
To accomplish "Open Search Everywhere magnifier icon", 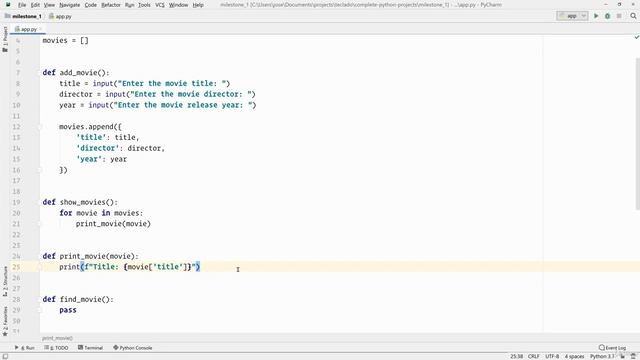I will (x=633, y=16).
